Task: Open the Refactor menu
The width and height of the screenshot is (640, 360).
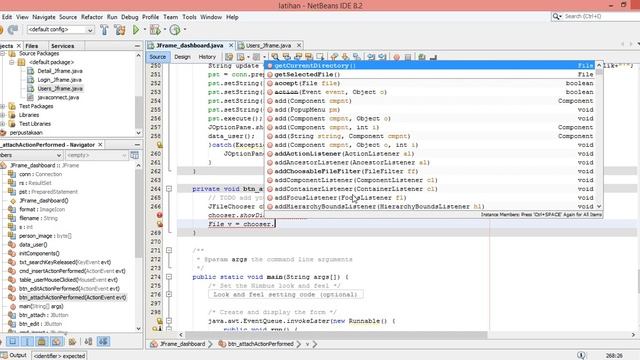Action: coord(92,17)
